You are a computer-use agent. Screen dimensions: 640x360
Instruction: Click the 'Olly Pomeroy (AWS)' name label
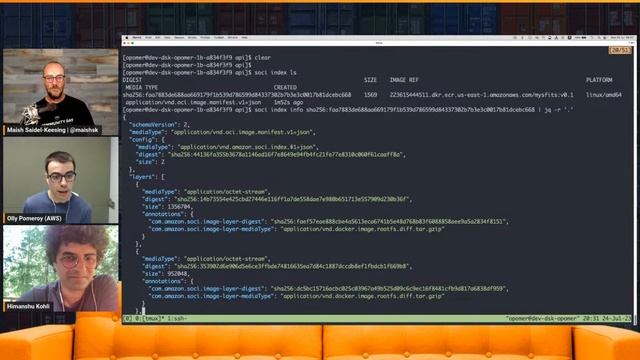click(34, 218)
